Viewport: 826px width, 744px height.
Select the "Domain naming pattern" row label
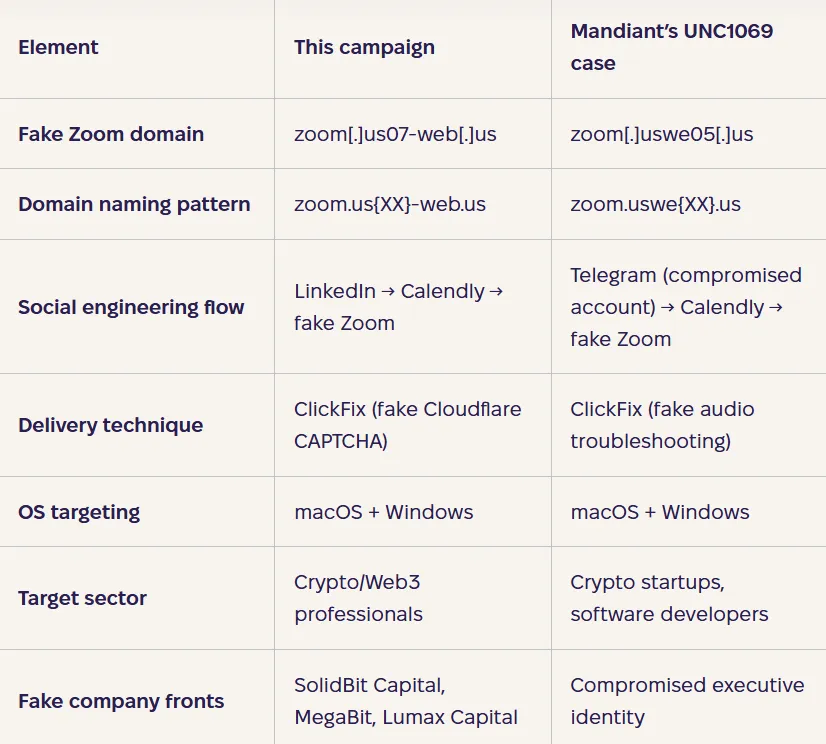click(134, 204)
